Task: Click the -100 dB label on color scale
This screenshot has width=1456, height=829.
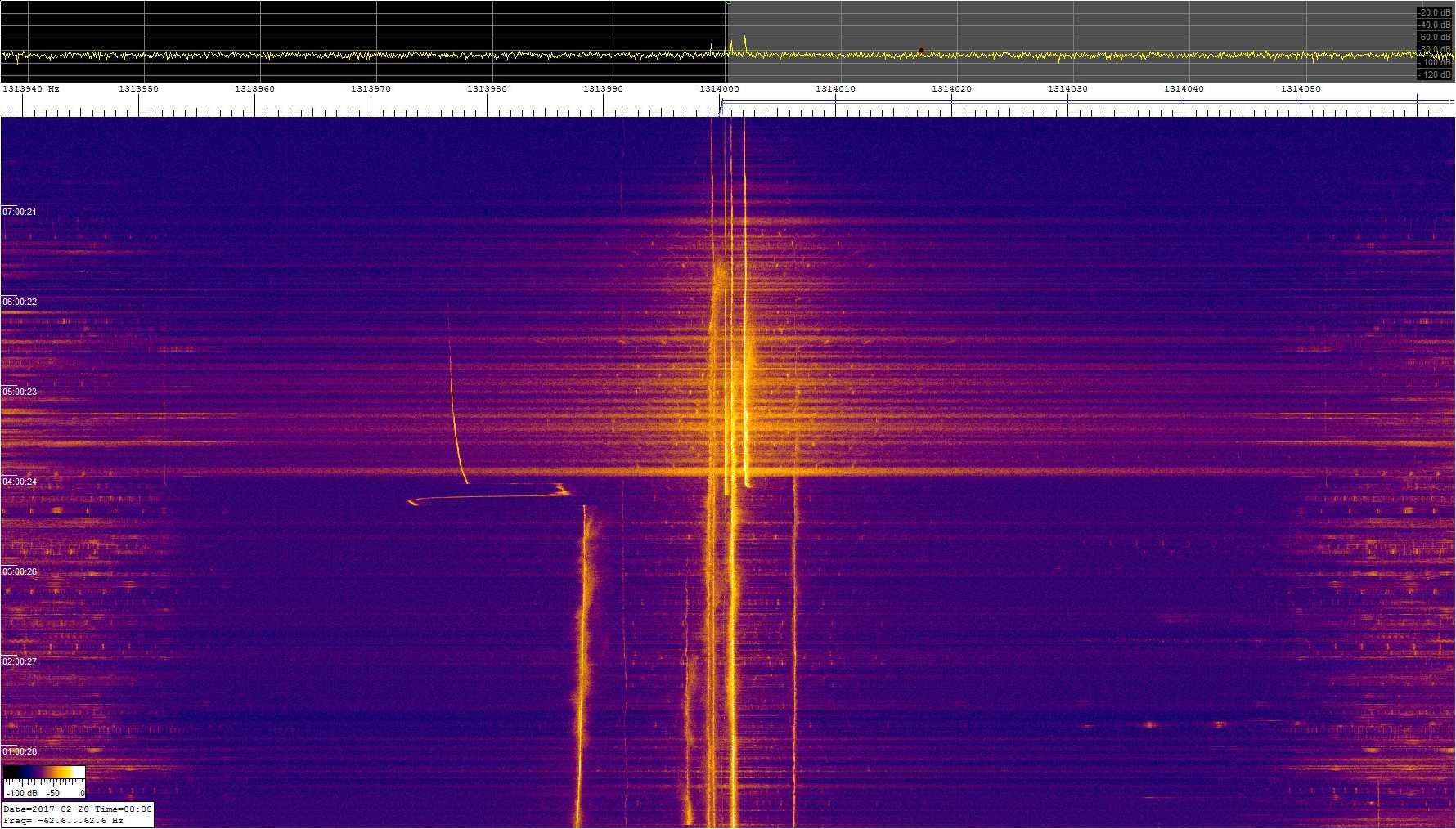Action: click(21, 793)
